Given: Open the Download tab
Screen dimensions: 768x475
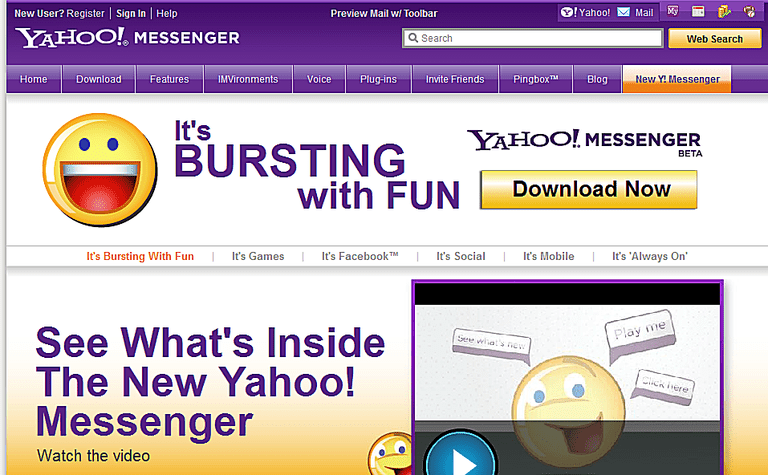Looking at the screenshot, I should [x=98, y=79].
